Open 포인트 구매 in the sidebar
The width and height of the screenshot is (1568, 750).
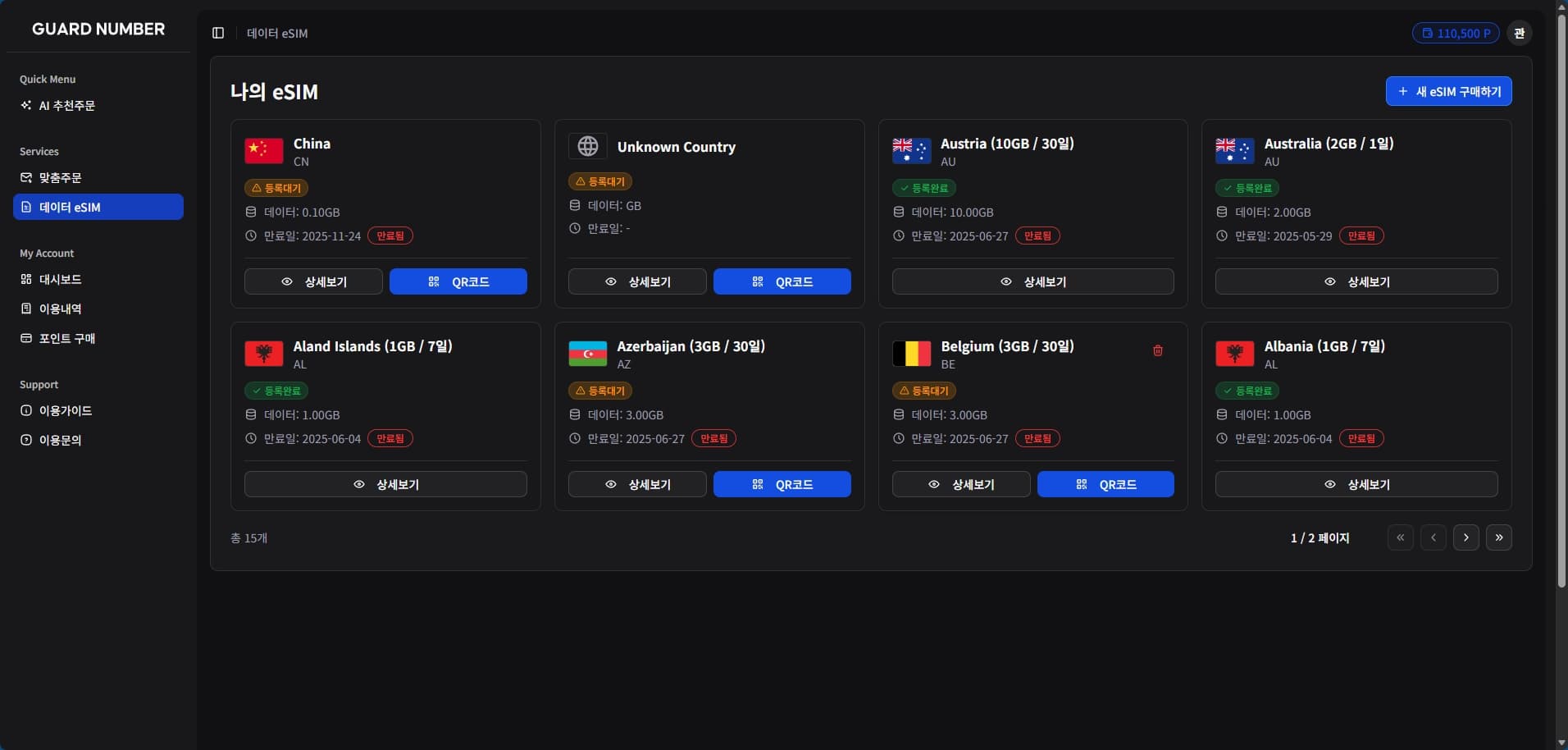point(66,338)
